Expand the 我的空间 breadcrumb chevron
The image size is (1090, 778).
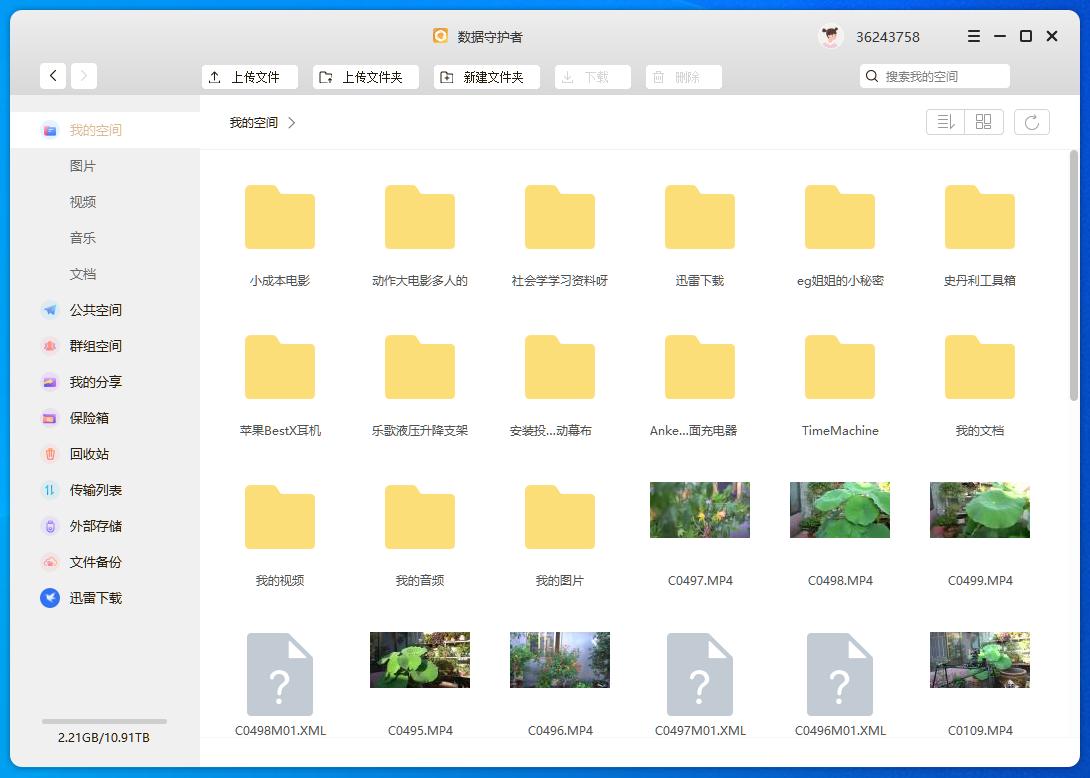click(x=291, y=122)
